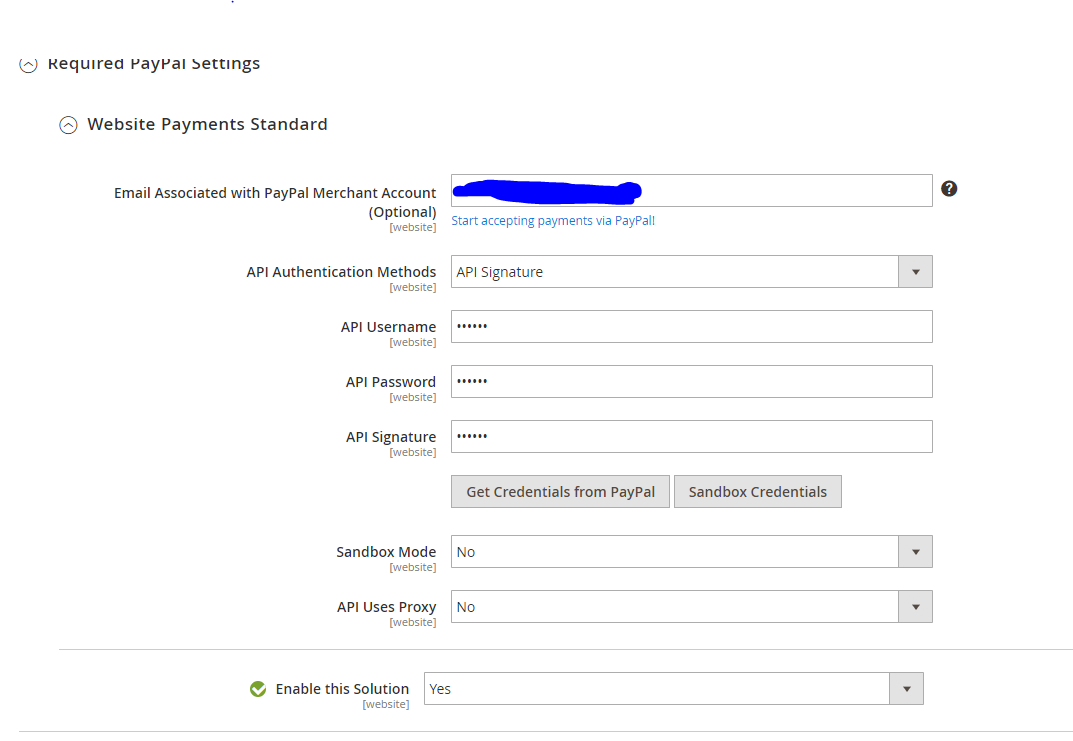This screenshot has width=1073, height=741.
Task: Collapse the Website Payments Standard section
Action: point(68,125)
